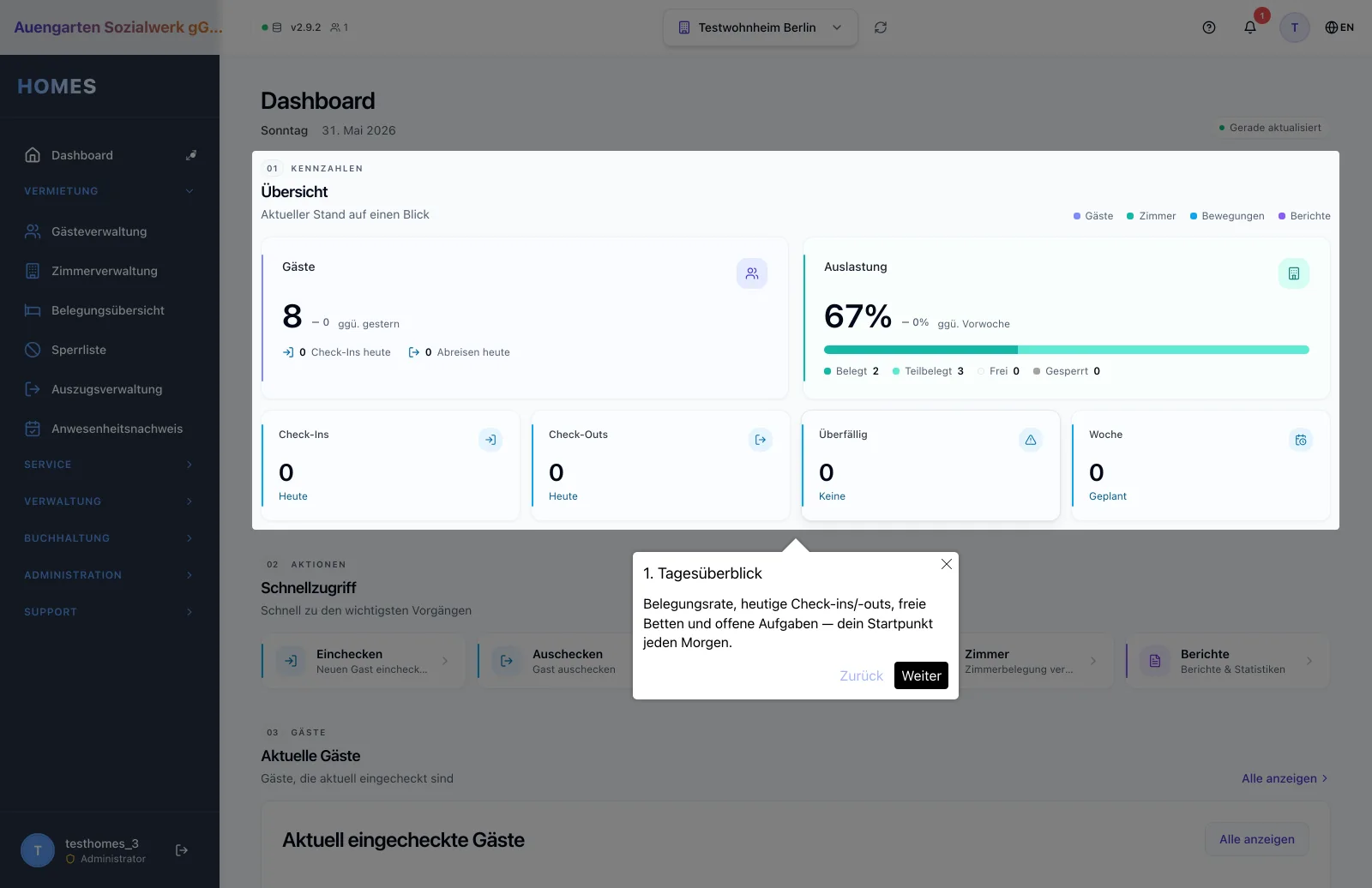Open the notifications bell
Screen dimensions: 1372x888
point(1250,27)
